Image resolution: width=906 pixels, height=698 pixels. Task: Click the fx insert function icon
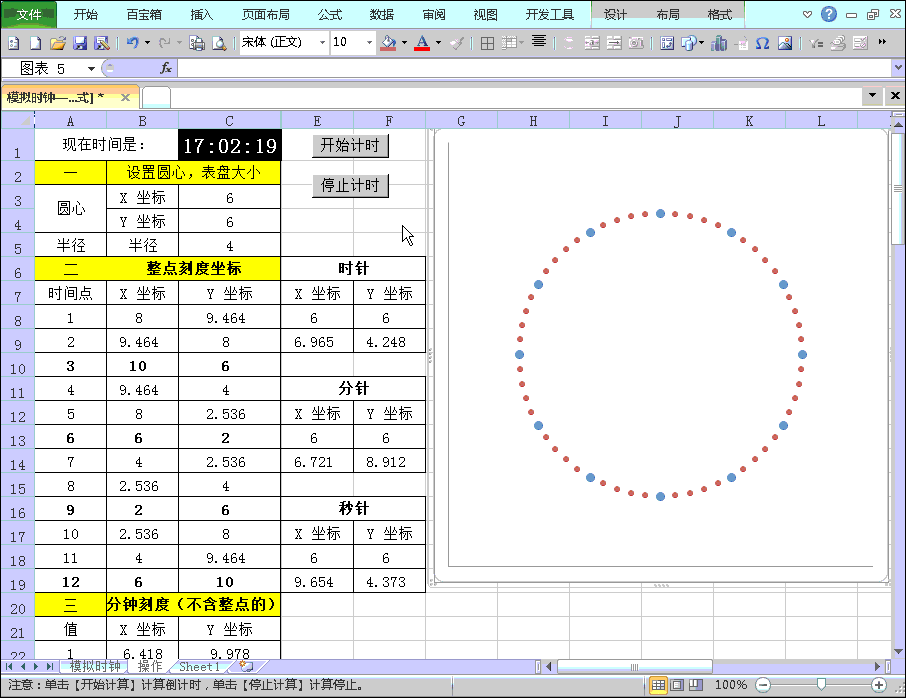coord(166,68)
